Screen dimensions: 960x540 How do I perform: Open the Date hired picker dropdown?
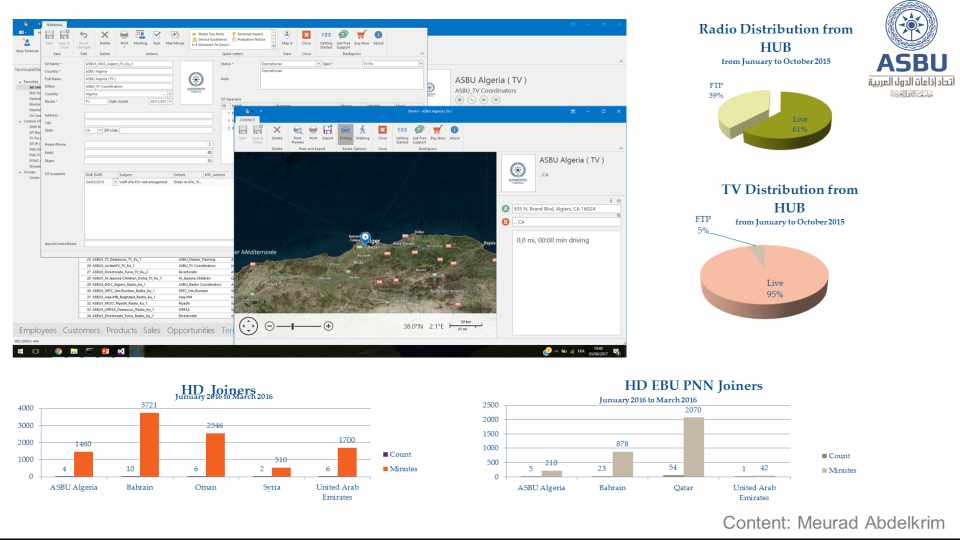(x=170, y=101)
